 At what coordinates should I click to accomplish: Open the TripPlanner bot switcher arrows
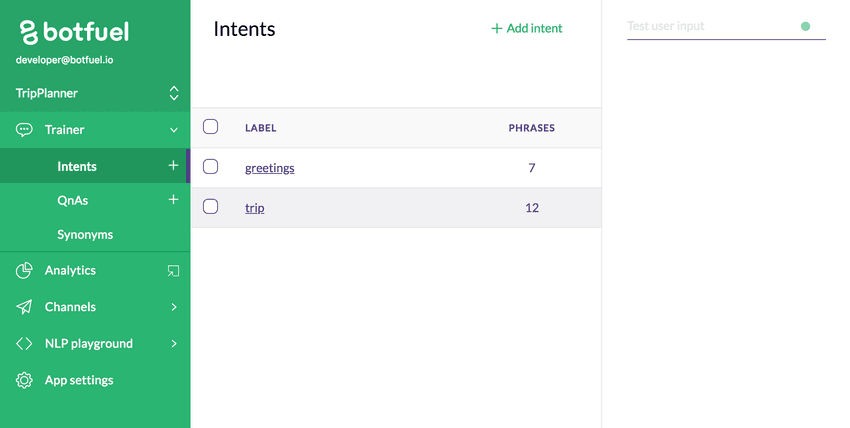(174, 93)
